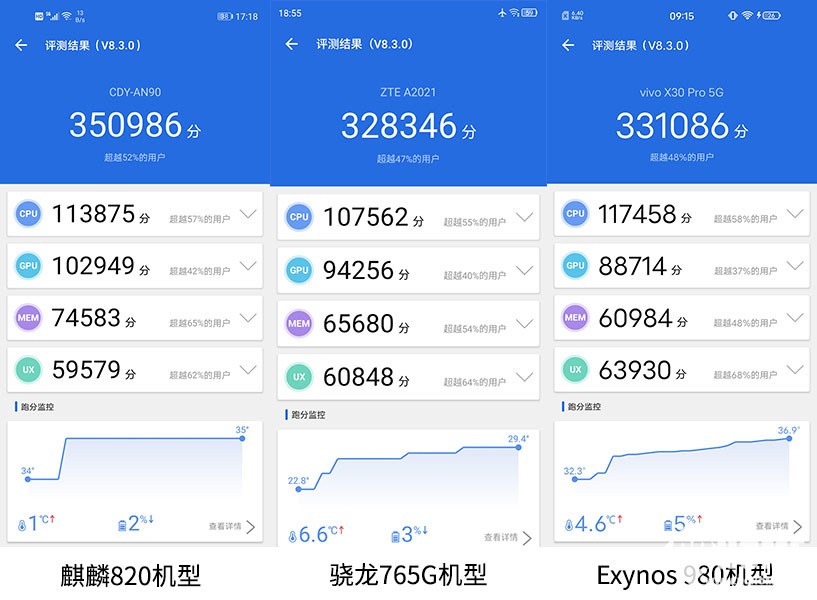
Task: Expand the CPU 113875 score row
Action: (x=249, y=214)
